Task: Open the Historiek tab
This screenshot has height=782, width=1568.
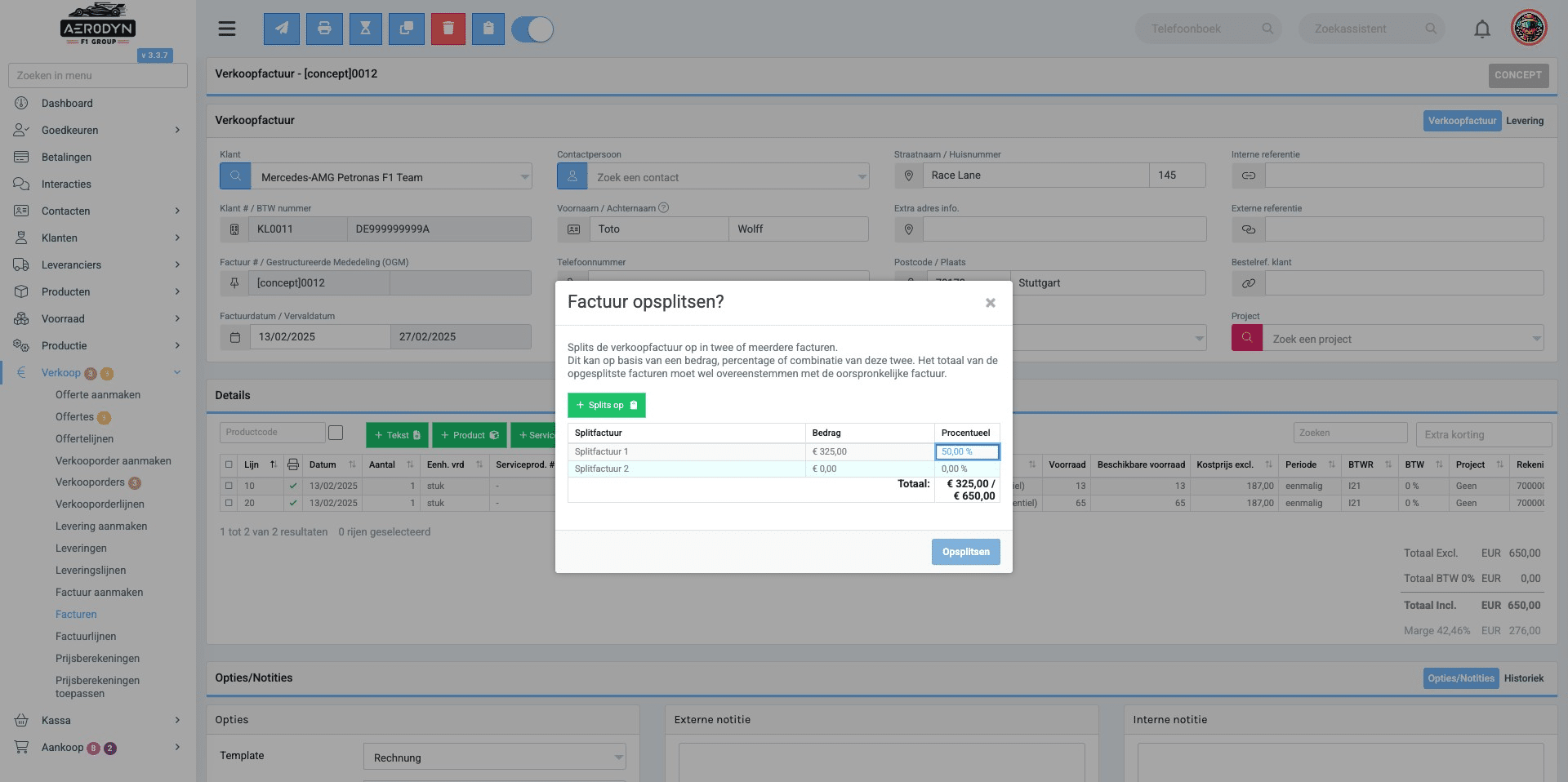Action: click(x=1523, y=678)
